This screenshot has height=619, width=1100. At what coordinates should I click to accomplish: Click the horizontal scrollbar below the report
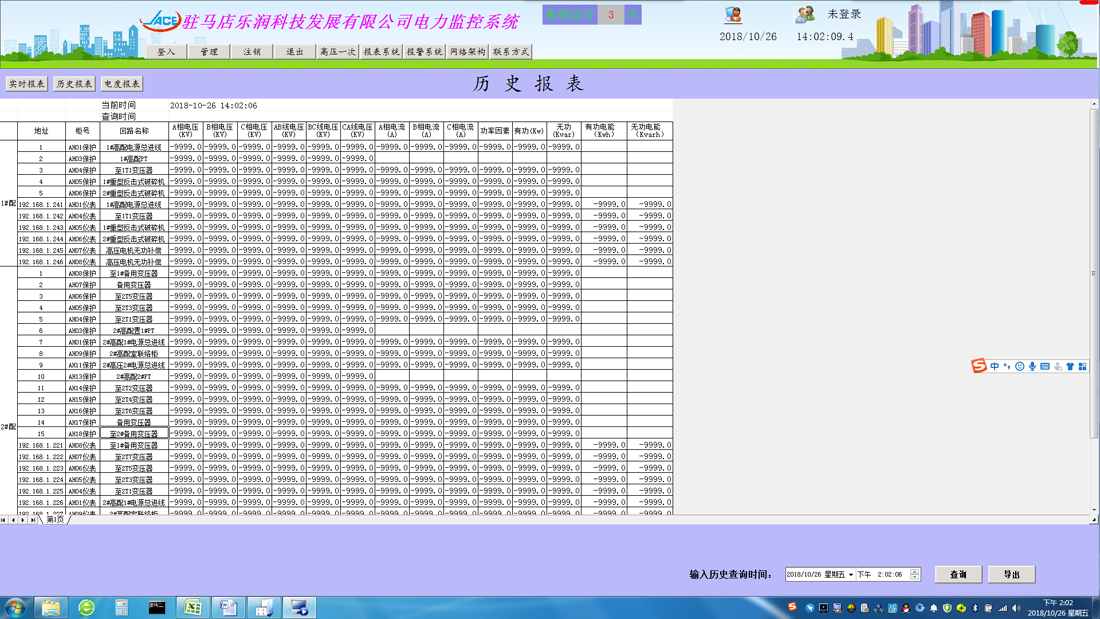(x=579, y=520)
